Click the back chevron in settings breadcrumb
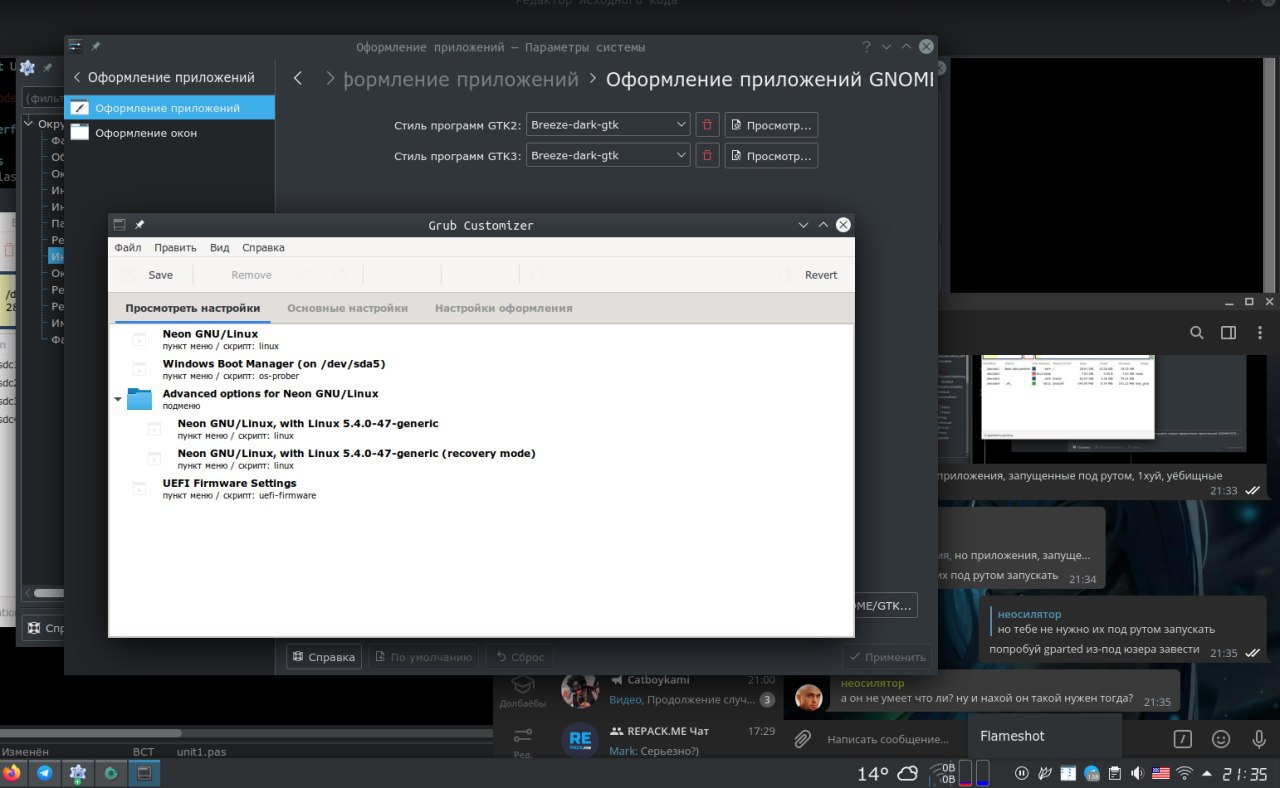The image size is (1280, 788). (x=298, y=78)
